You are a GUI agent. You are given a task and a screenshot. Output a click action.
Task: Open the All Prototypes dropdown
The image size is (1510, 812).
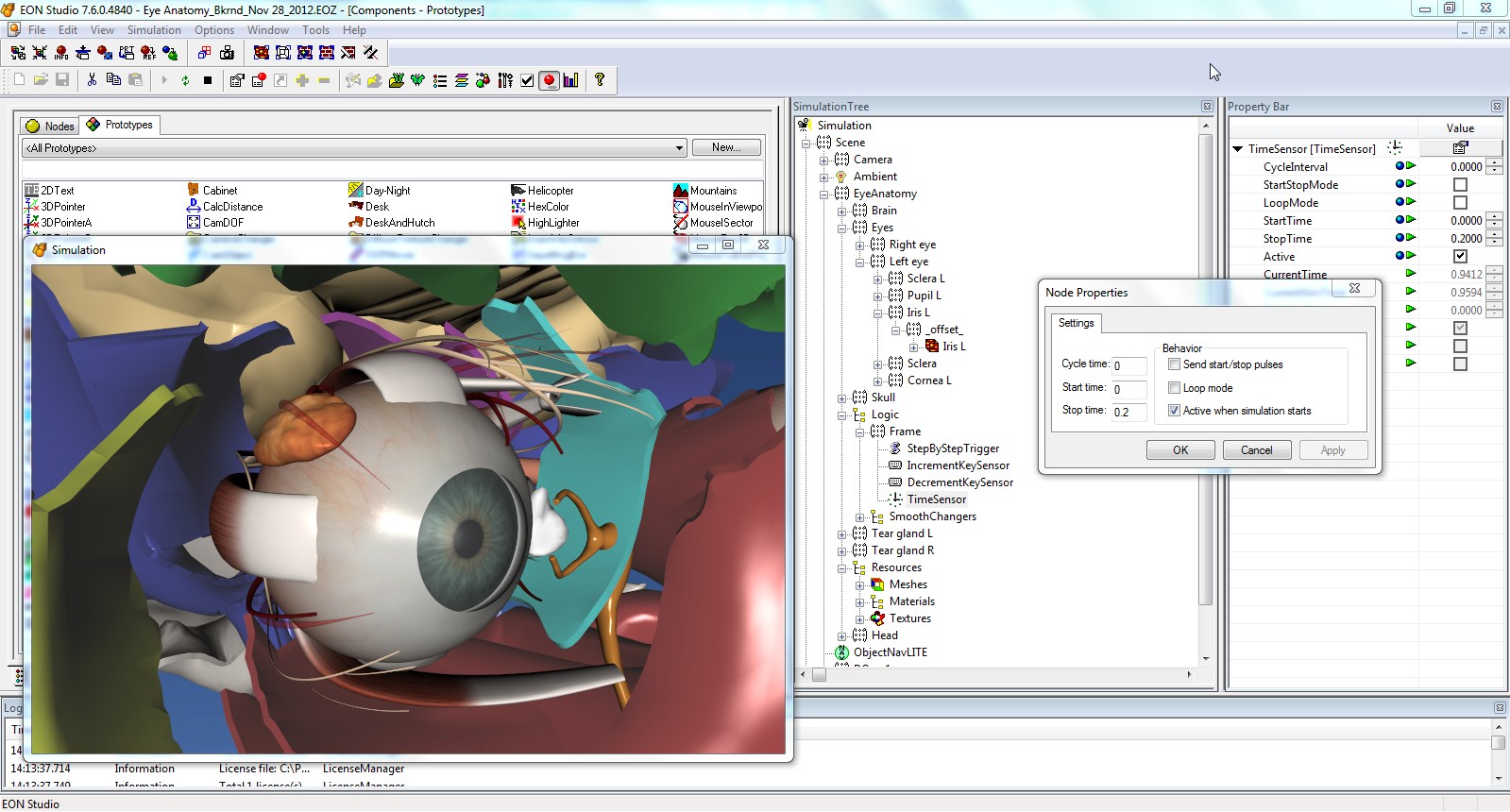click(x=679, y=148)
